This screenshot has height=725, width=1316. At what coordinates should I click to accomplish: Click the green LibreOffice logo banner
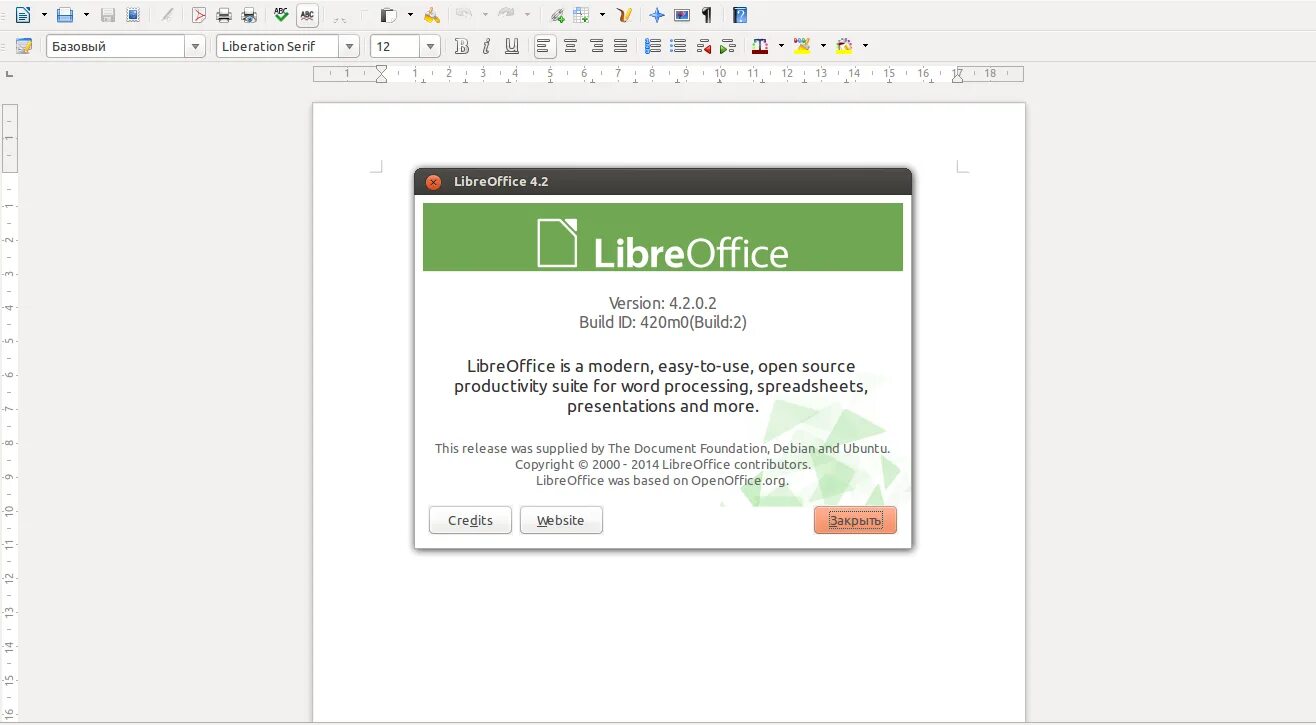[x=663, y=237]
